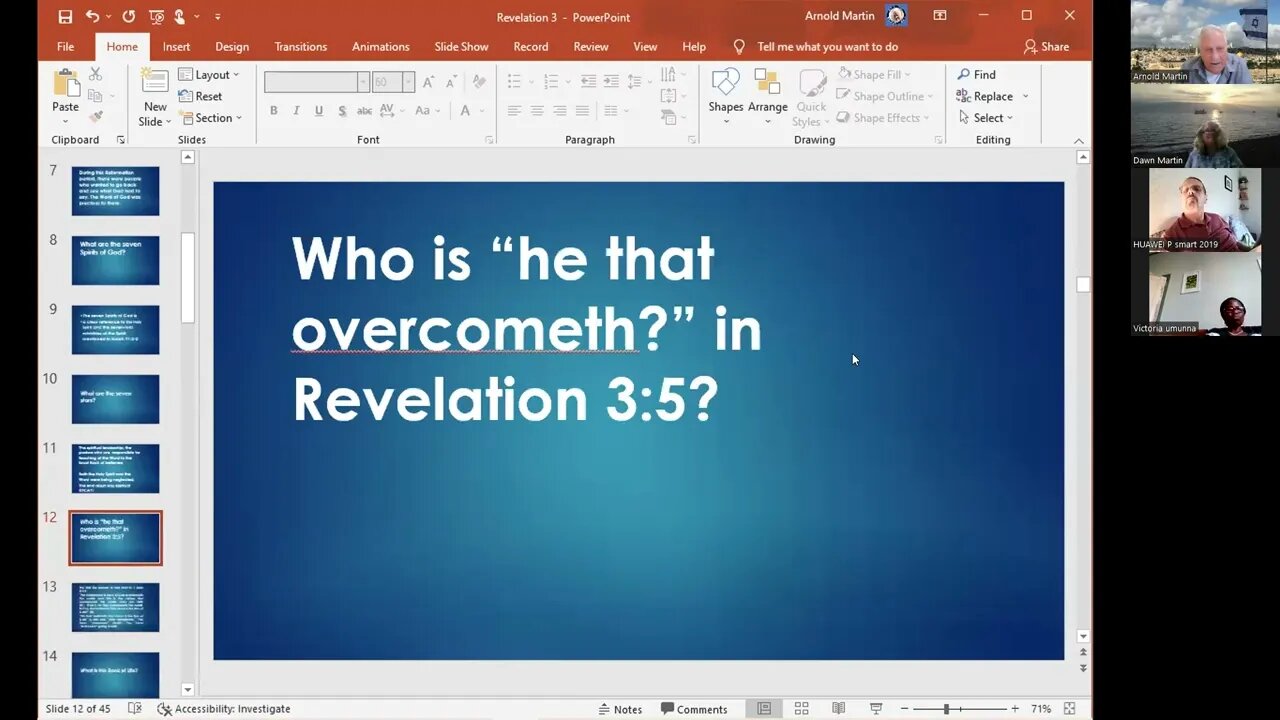
Task: Open the Select dropdown
Action: [984, 118]
